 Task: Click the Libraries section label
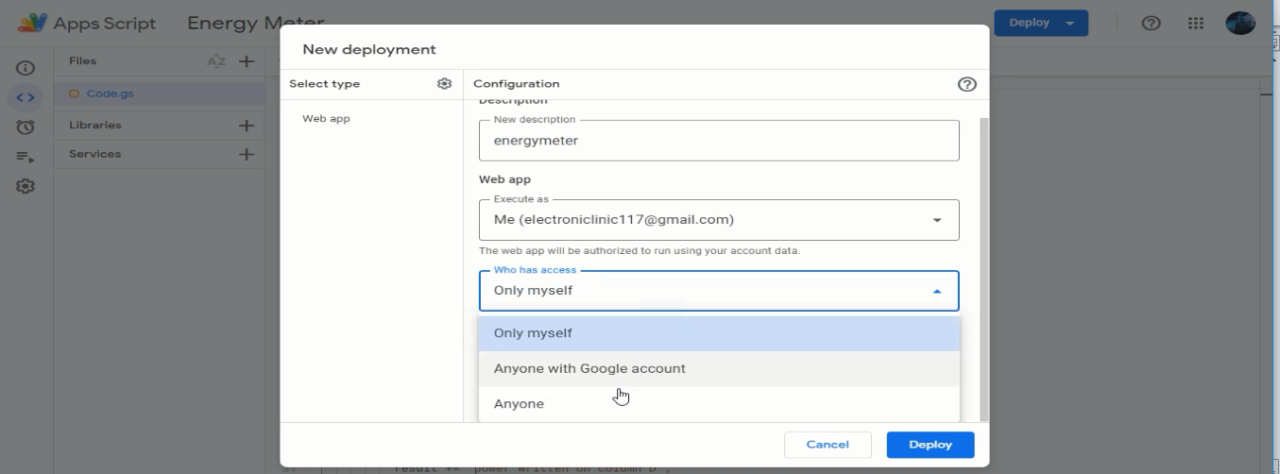(95, 126)
